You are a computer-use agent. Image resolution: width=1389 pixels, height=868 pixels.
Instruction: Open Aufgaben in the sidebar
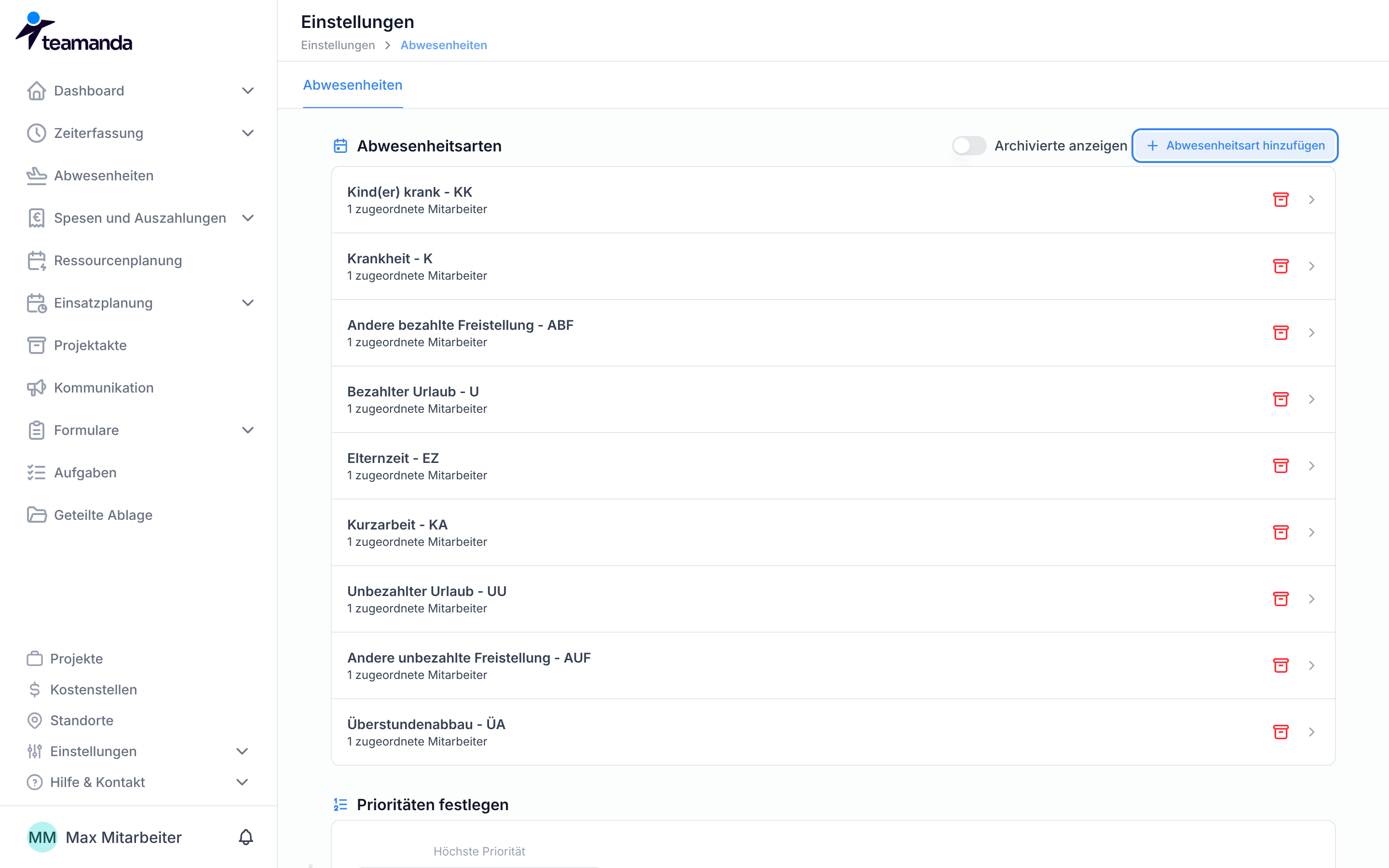[72, 473]
